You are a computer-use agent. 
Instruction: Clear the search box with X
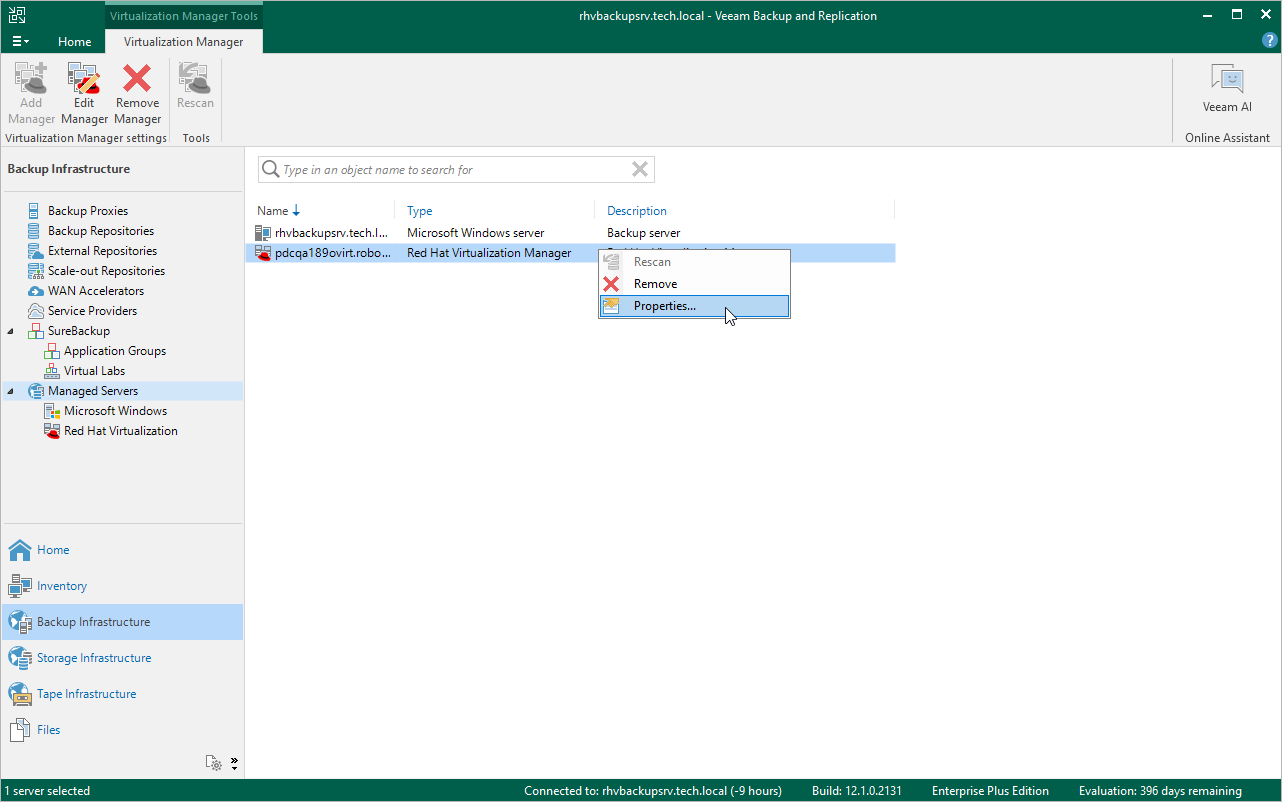[640, 170]
